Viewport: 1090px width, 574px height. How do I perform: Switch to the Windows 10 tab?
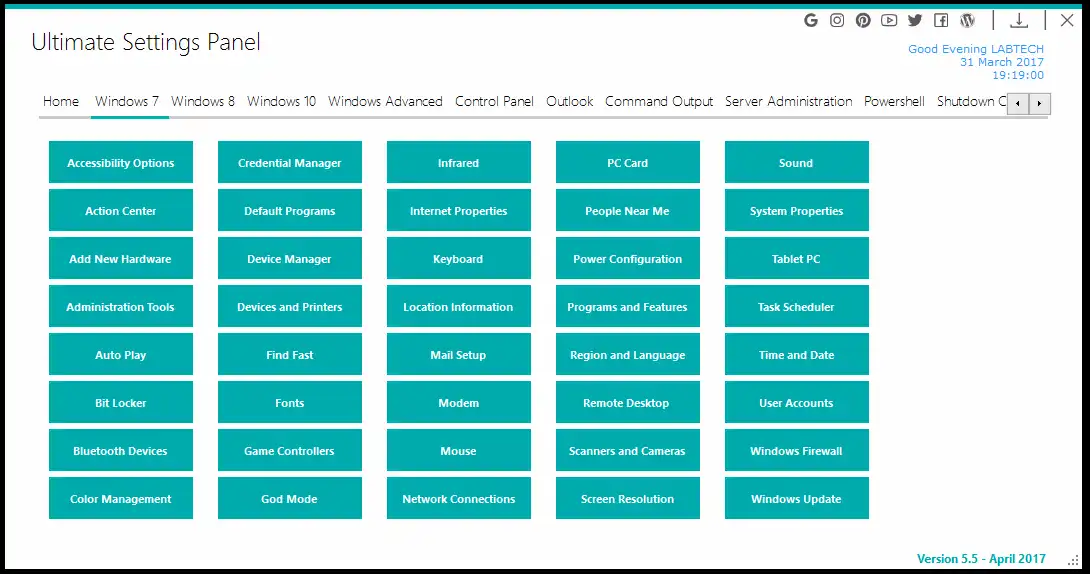[282, 101]
